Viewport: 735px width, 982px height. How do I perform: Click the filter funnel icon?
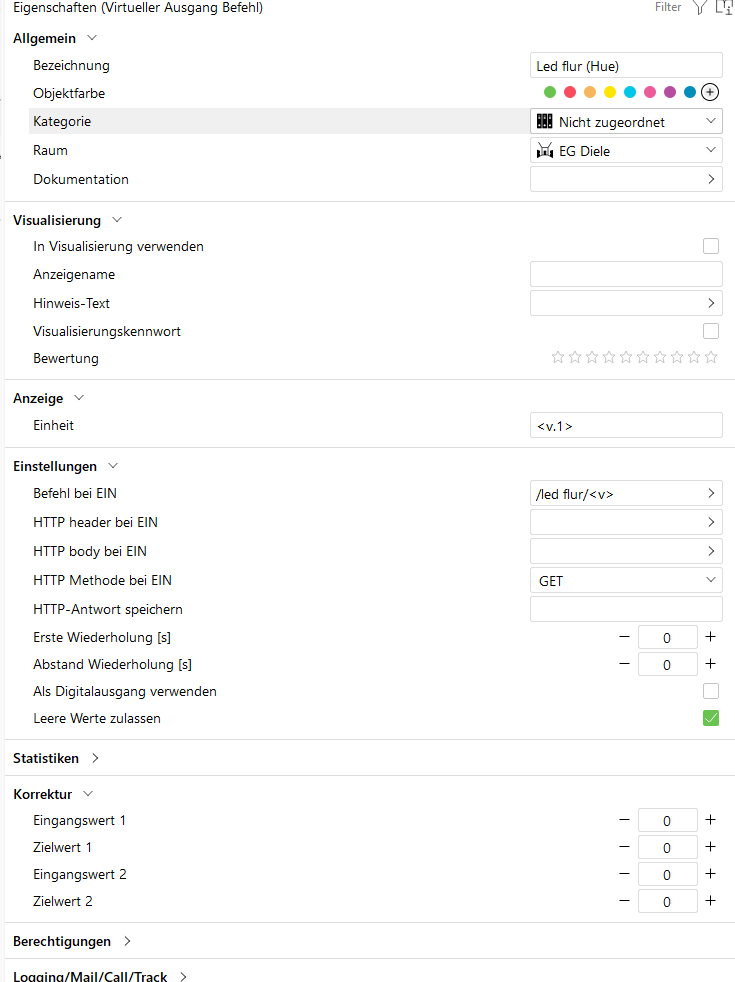pyautogui.click(x=699, y=8)
